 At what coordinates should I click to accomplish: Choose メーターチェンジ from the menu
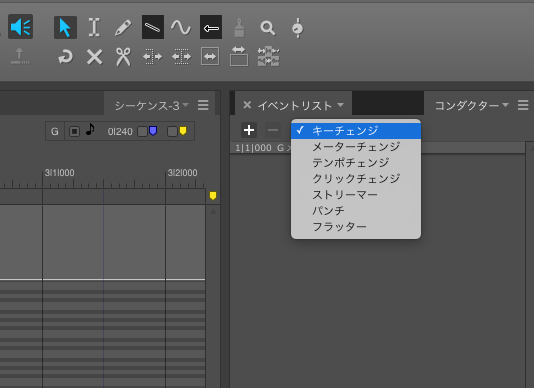coord(356,146)
